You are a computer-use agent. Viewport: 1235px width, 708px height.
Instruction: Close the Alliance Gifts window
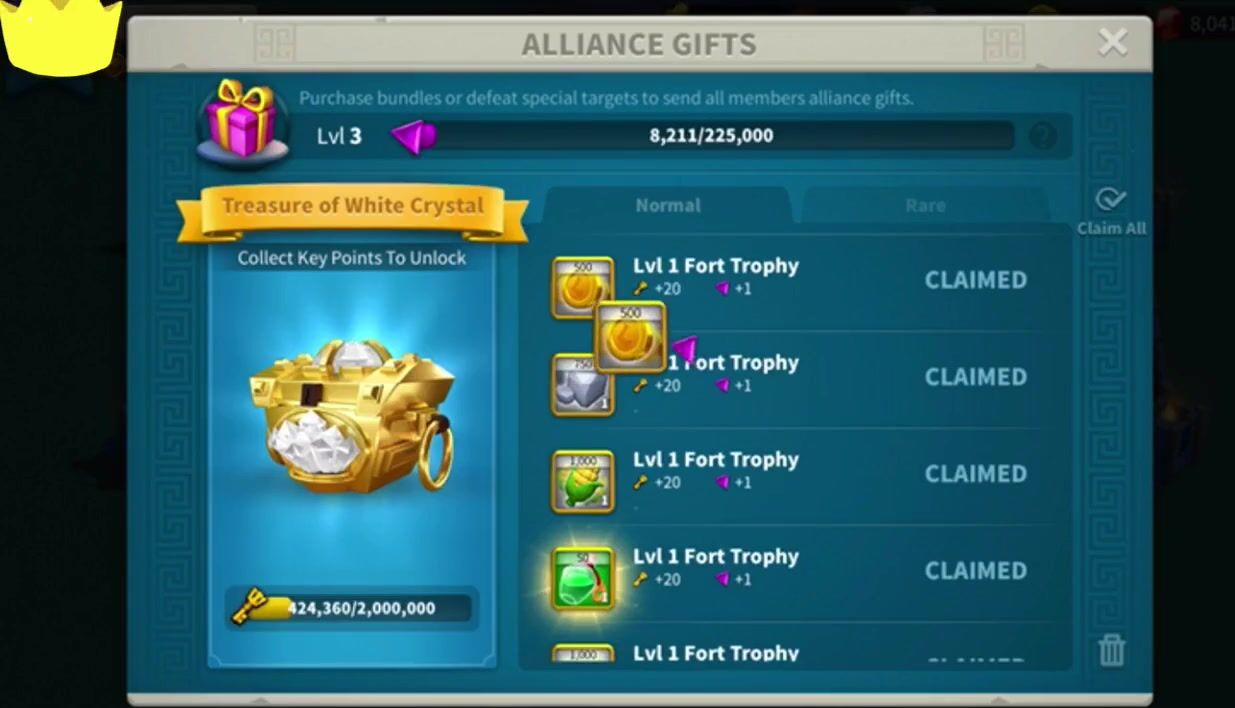pos(1112,42)
